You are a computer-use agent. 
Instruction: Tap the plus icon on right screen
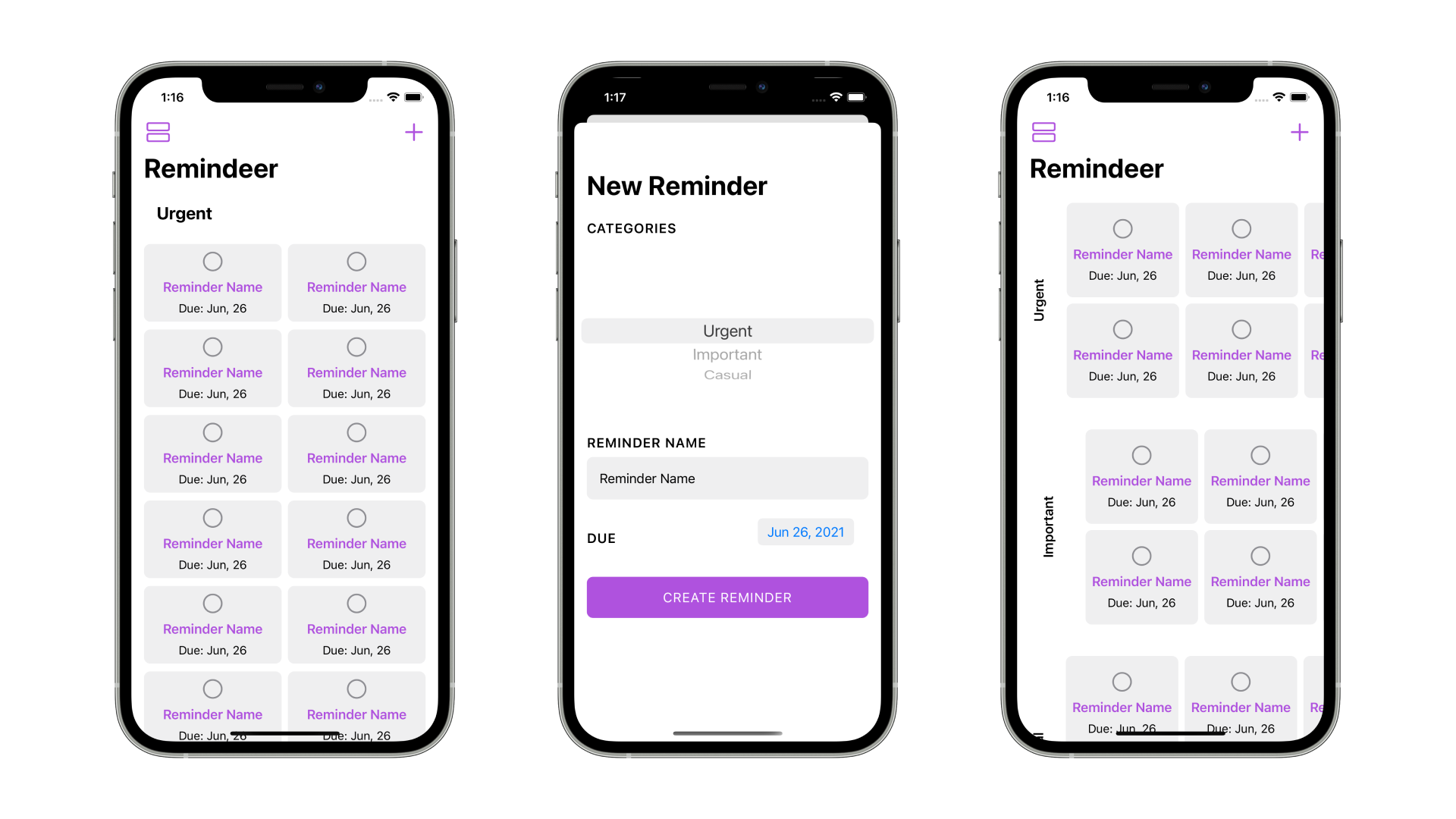click(x=1300, y=132)
